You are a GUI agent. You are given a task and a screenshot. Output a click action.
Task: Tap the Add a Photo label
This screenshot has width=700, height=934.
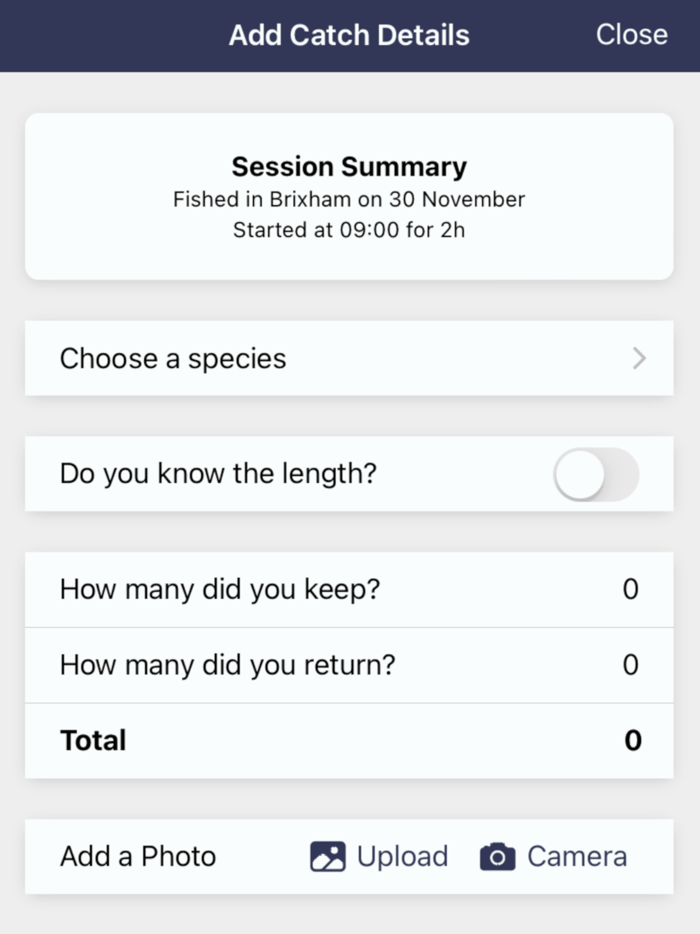point(138,857)
